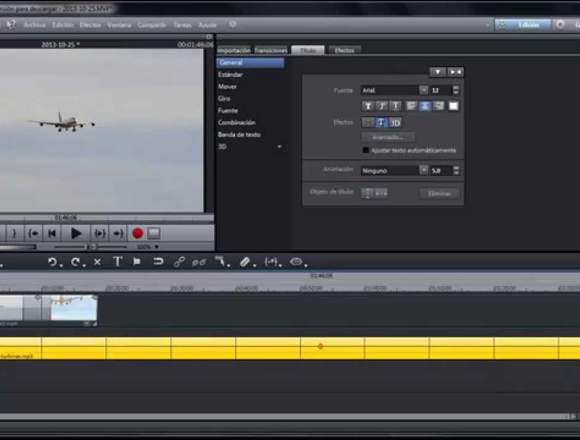Click the bracketed range tool icon

coord(271,262)
